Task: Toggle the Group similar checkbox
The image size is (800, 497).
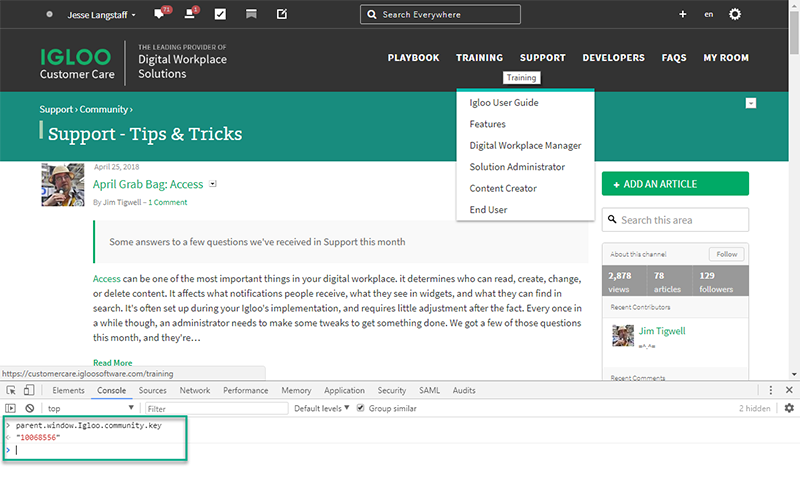Action: [x=361, y=408]
